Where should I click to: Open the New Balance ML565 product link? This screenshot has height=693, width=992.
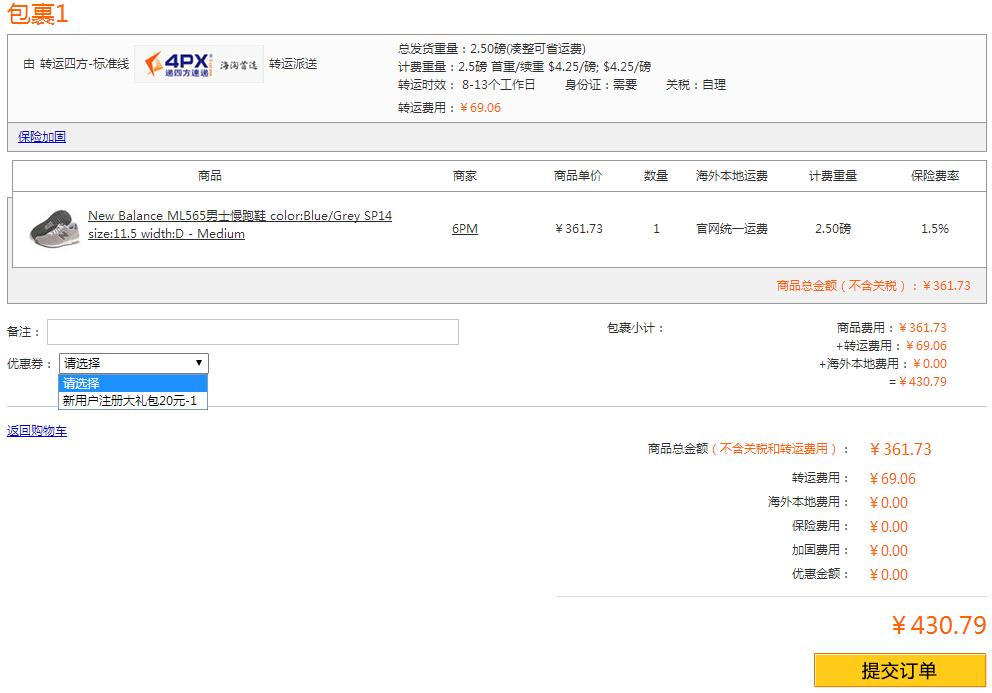pos(239,216)
